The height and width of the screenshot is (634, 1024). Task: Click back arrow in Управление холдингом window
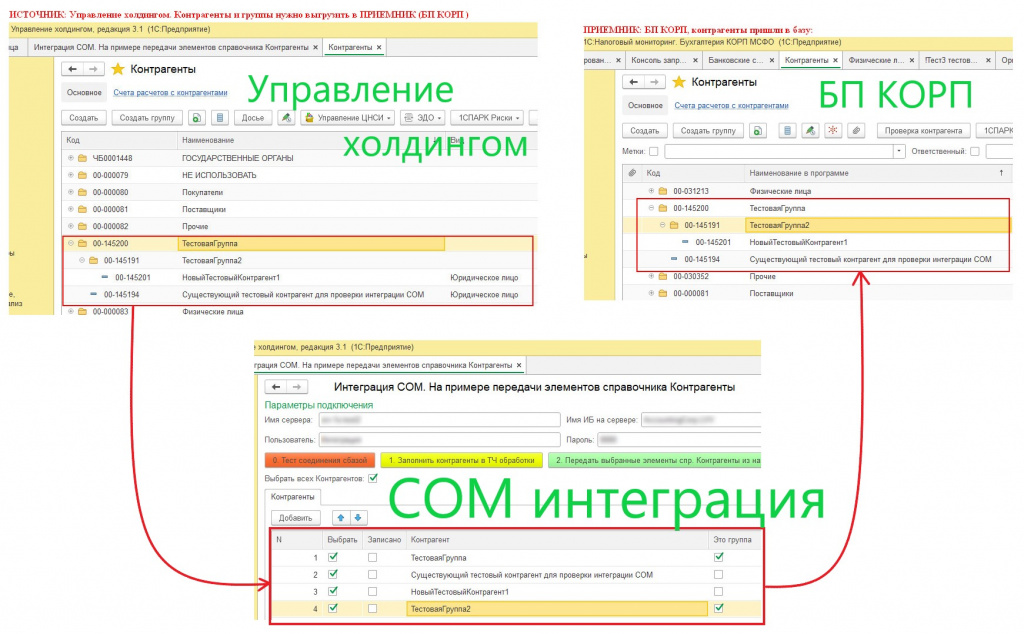pyautogui.click(x=73, y=69)
